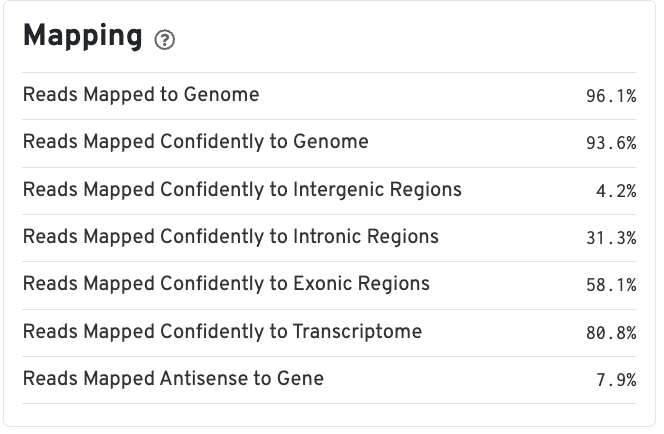Click the word Exonic in the table
The image size is (664, 434).
coord(323,284)
